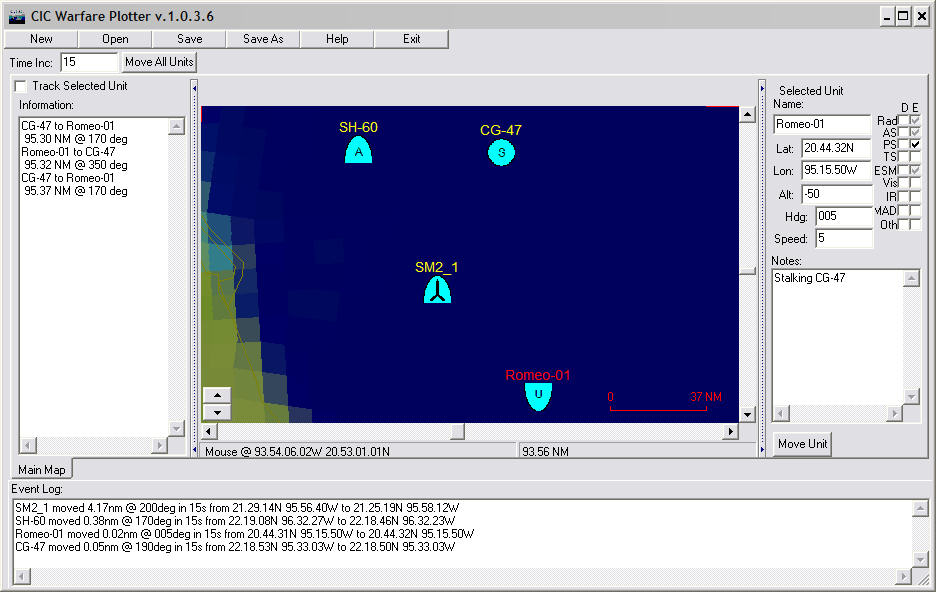This screenshot has height=592, width=936.
Task: Click the SM2_1 missile icon
Action: click(x=437, y=290)
